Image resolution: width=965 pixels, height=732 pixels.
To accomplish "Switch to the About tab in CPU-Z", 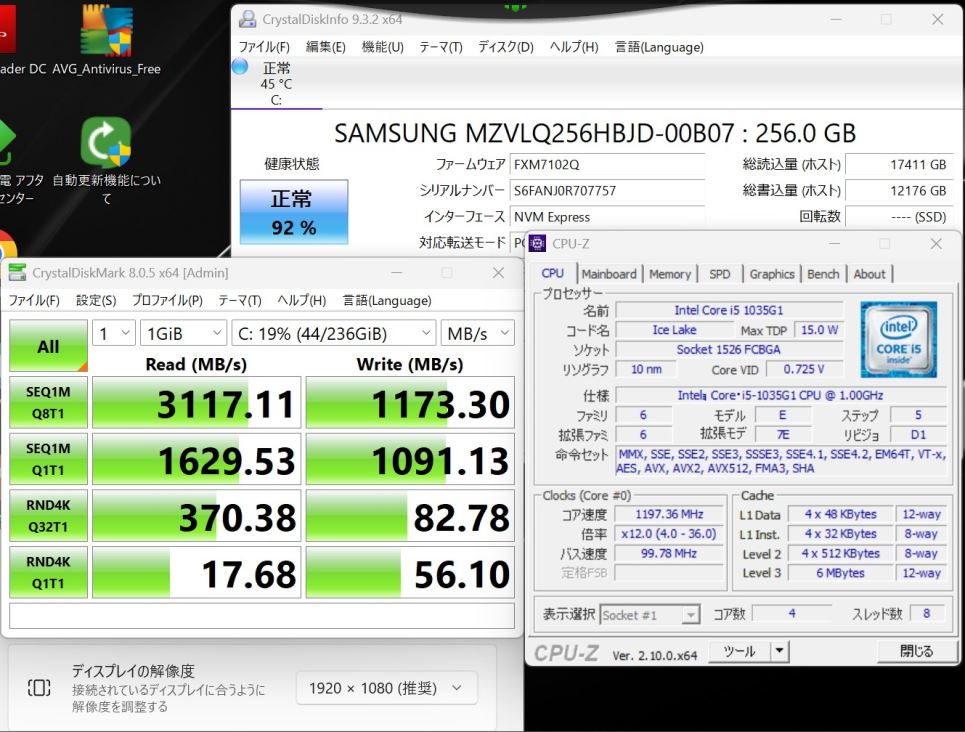I will point(869,274).
